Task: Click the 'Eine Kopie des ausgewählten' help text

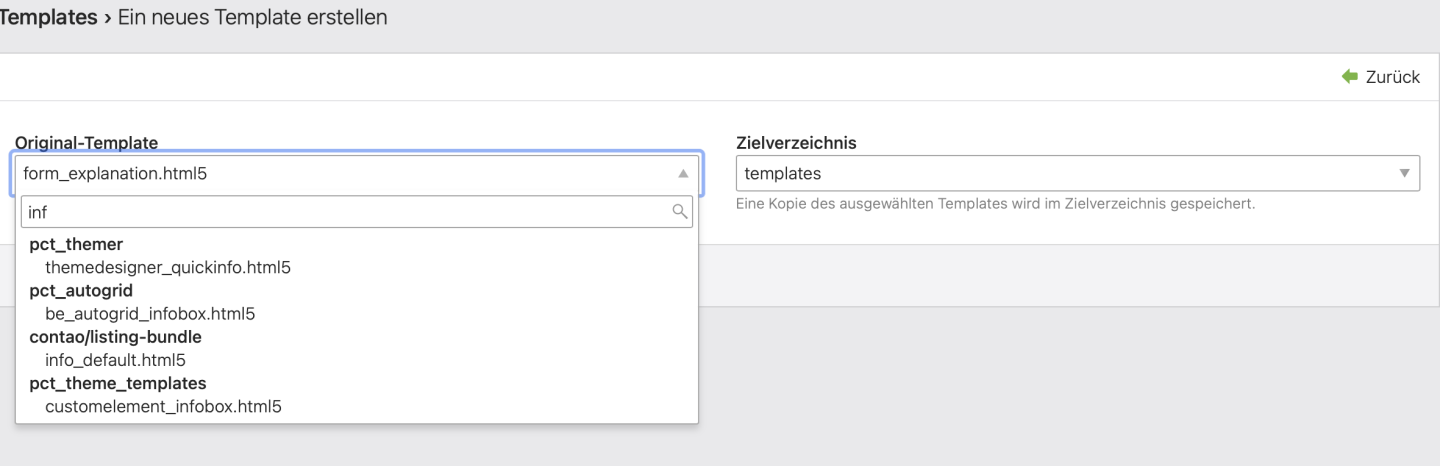Action: pos(995,204)
